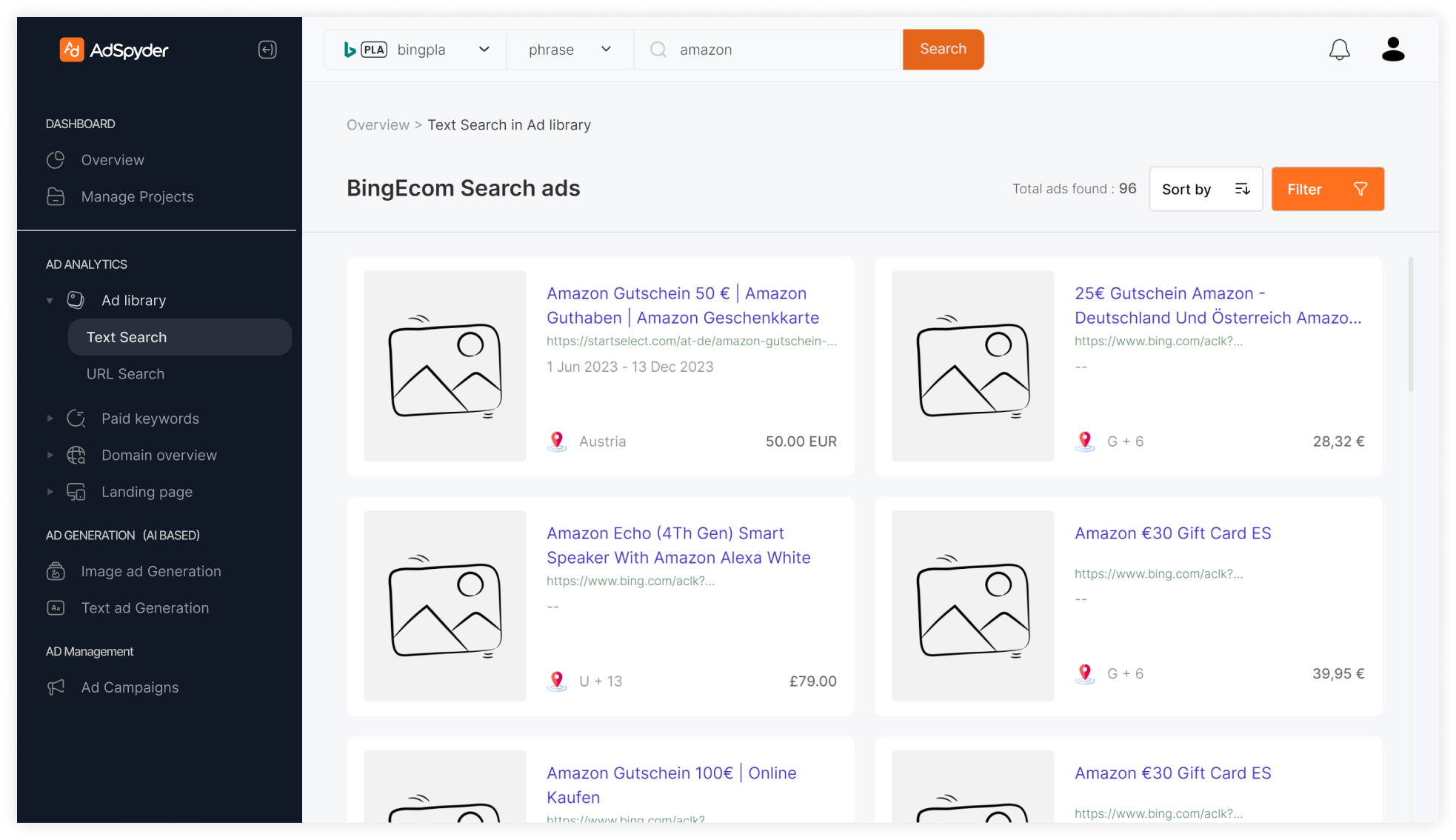Click the magnifier icon in the search field
The width and height of the screenshot is (1456, 840).
pyautogui.click(x=658, y=50)
